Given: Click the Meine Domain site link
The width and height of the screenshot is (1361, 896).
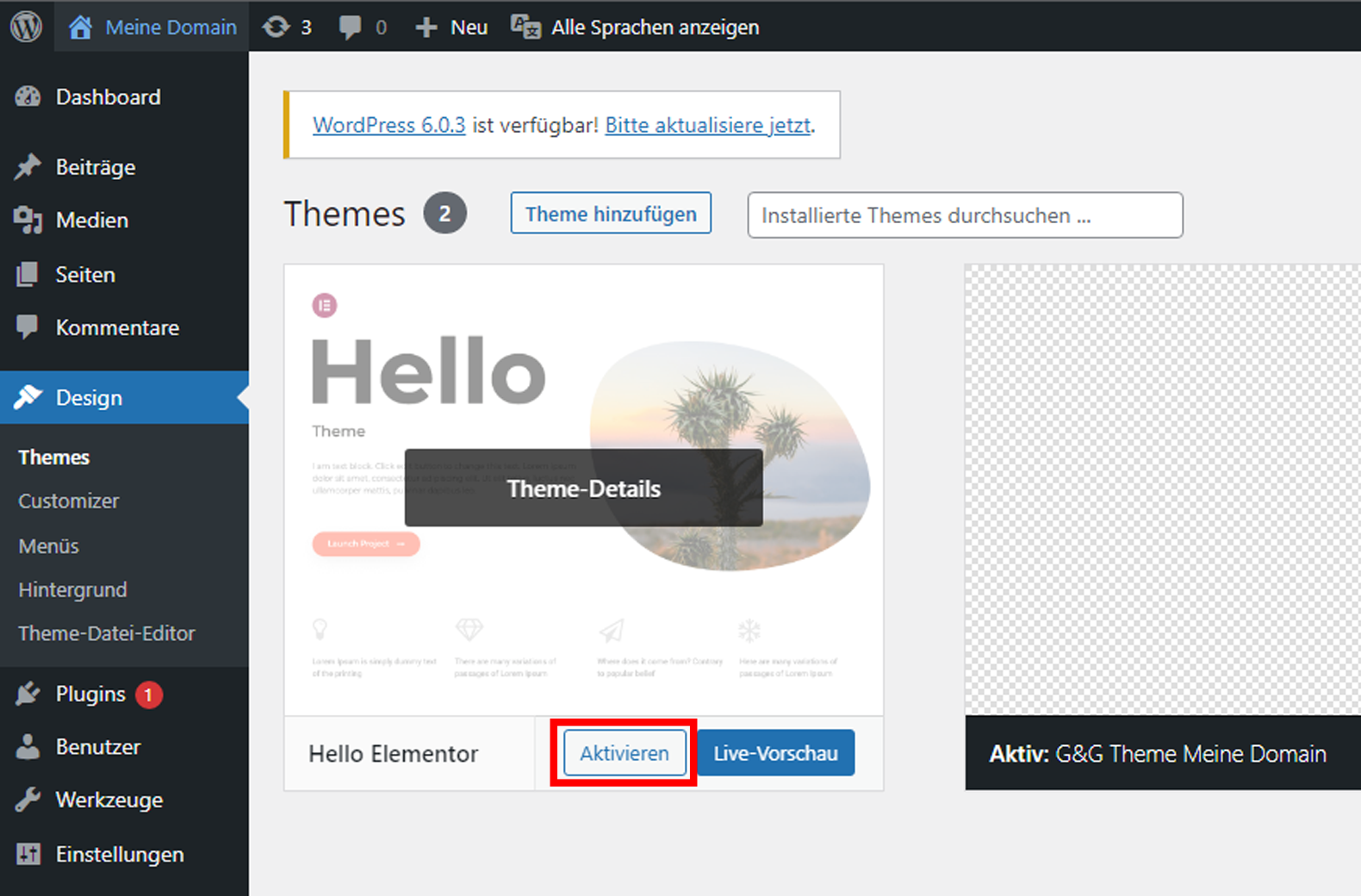Looking at the screenshot, I should [171, 28].
